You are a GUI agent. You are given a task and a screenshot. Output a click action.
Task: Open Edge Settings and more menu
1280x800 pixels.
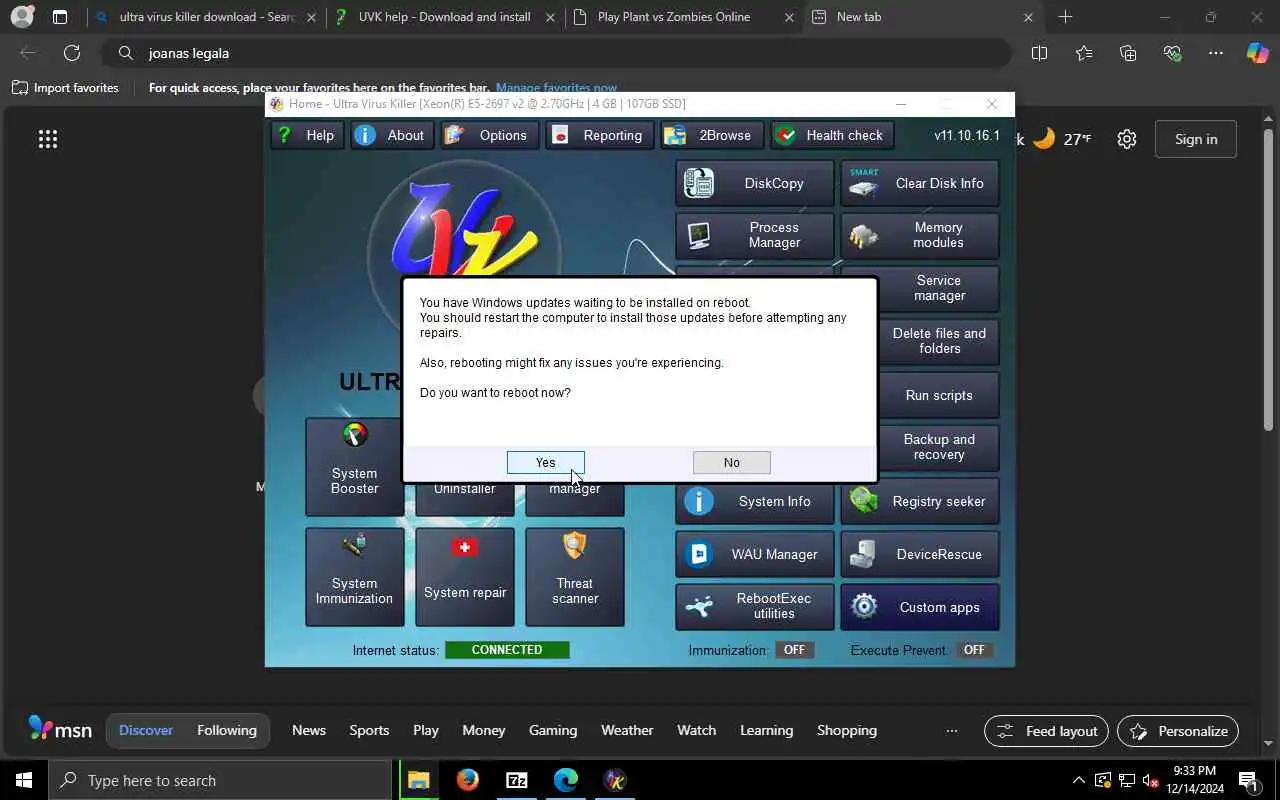click(x=1216, y=53)
